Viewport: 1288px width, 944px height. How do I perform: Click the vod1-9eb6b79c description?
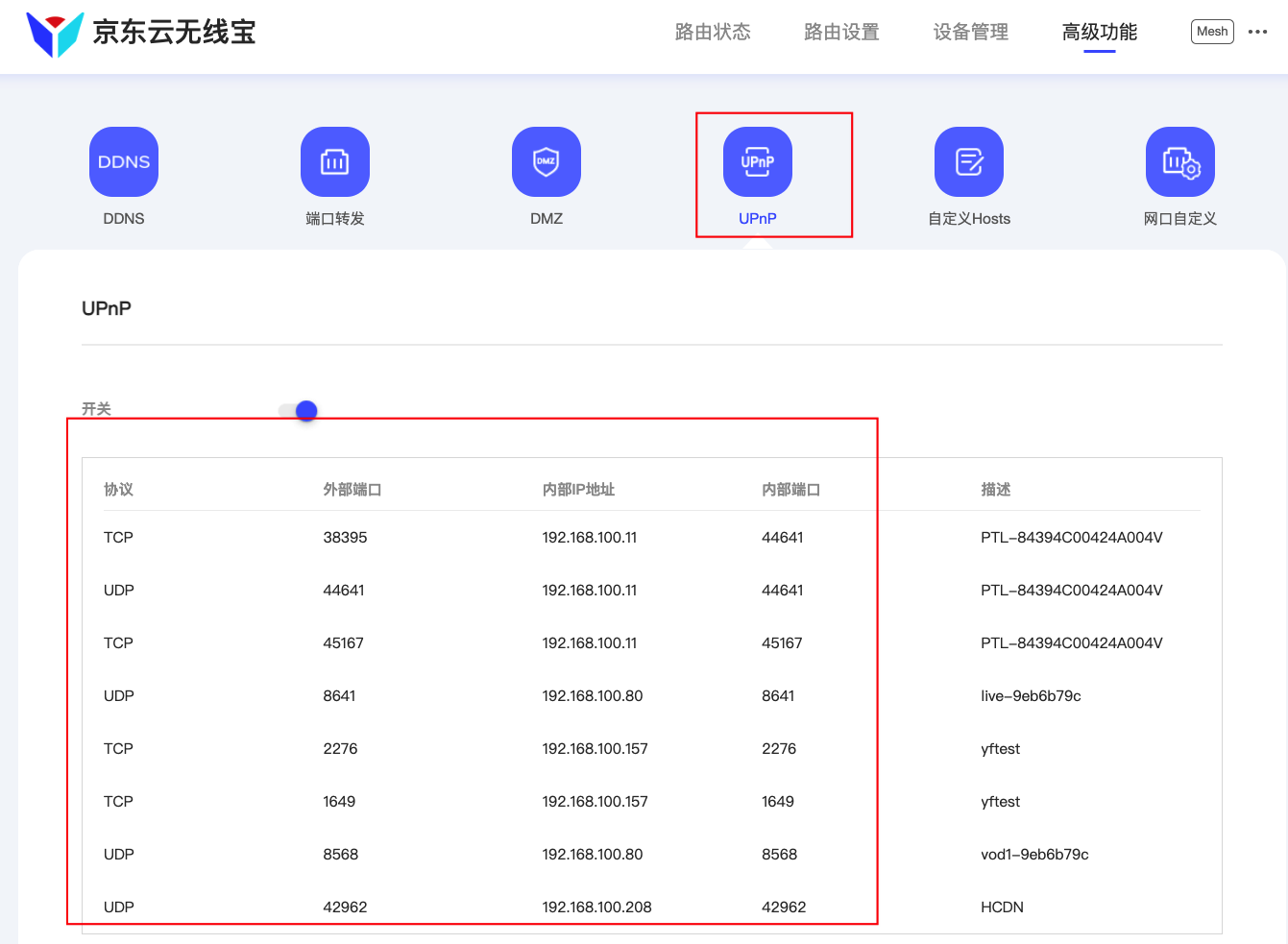(1034, 855)
